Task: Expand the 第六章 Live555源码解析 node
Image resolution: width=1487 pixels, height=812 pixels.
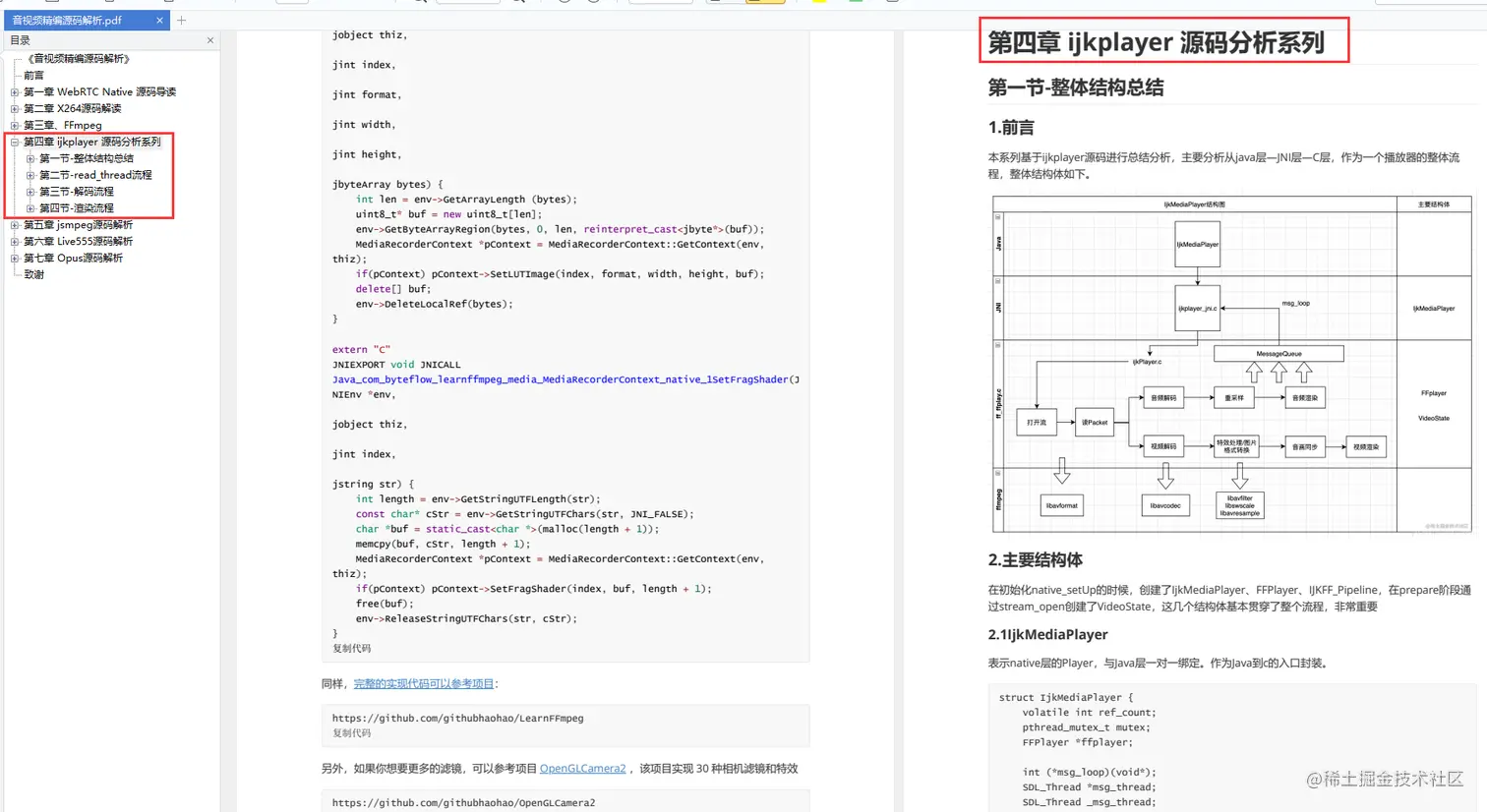Action: [x=15, y=242]
